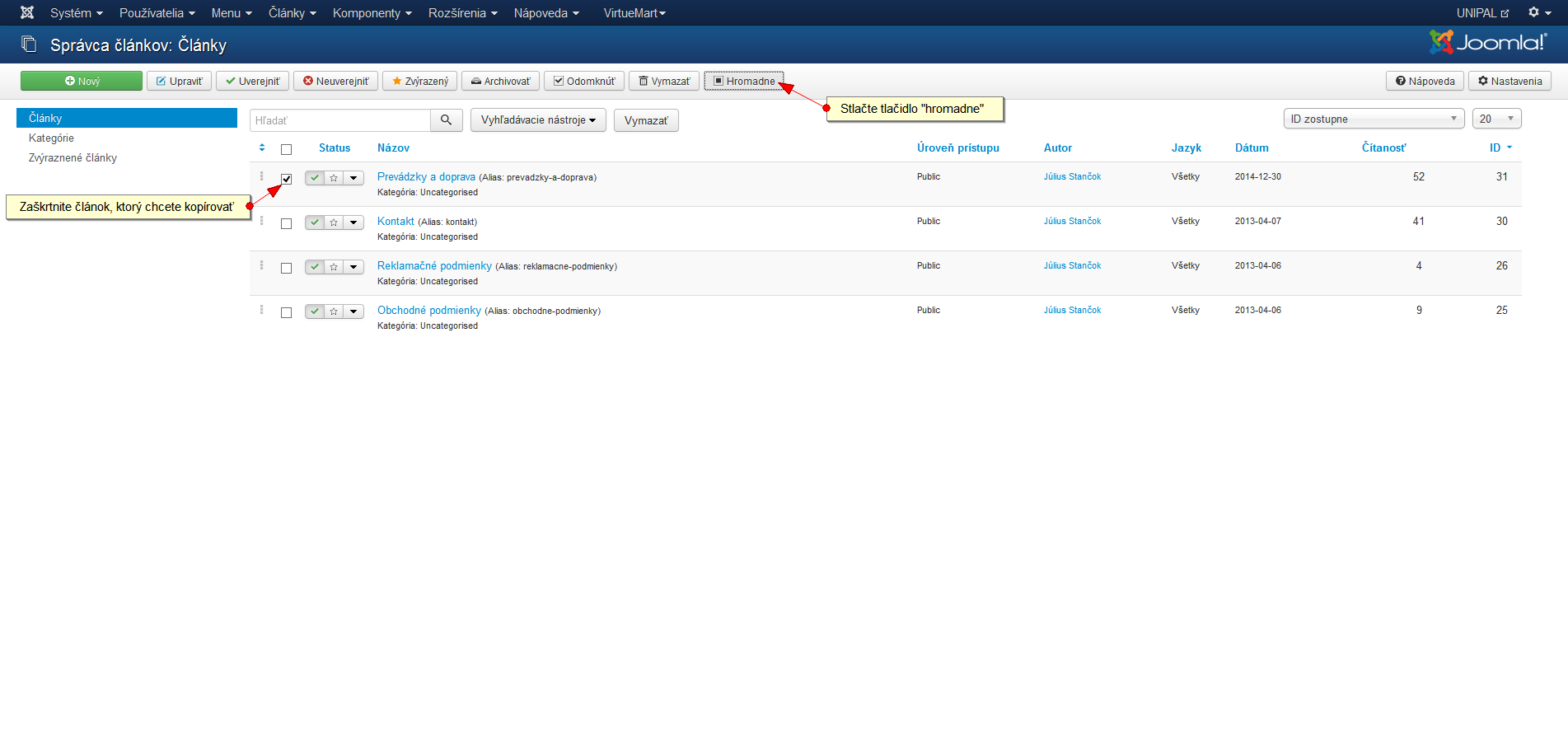Open the list limit dropdown showing 20
The image size is (1568, 754).
click(x=1496, y=119)
